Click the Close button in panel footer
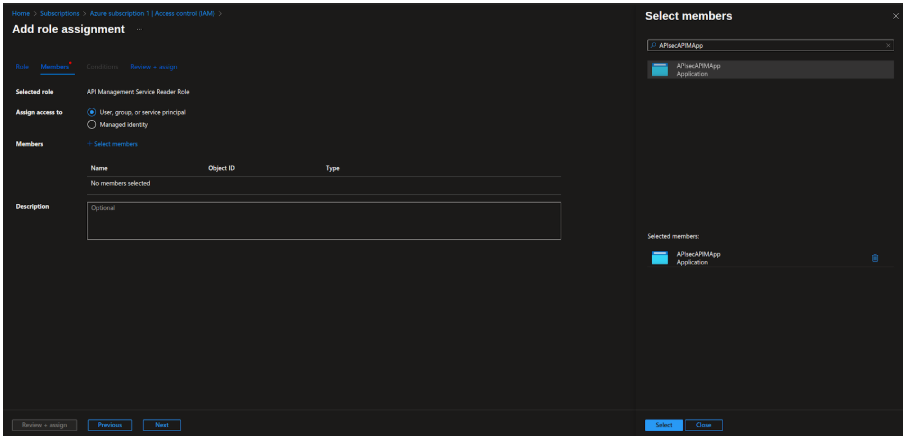The width and height of the screenshot is (905, 437). pyautogui.click(x=704, y=425)
